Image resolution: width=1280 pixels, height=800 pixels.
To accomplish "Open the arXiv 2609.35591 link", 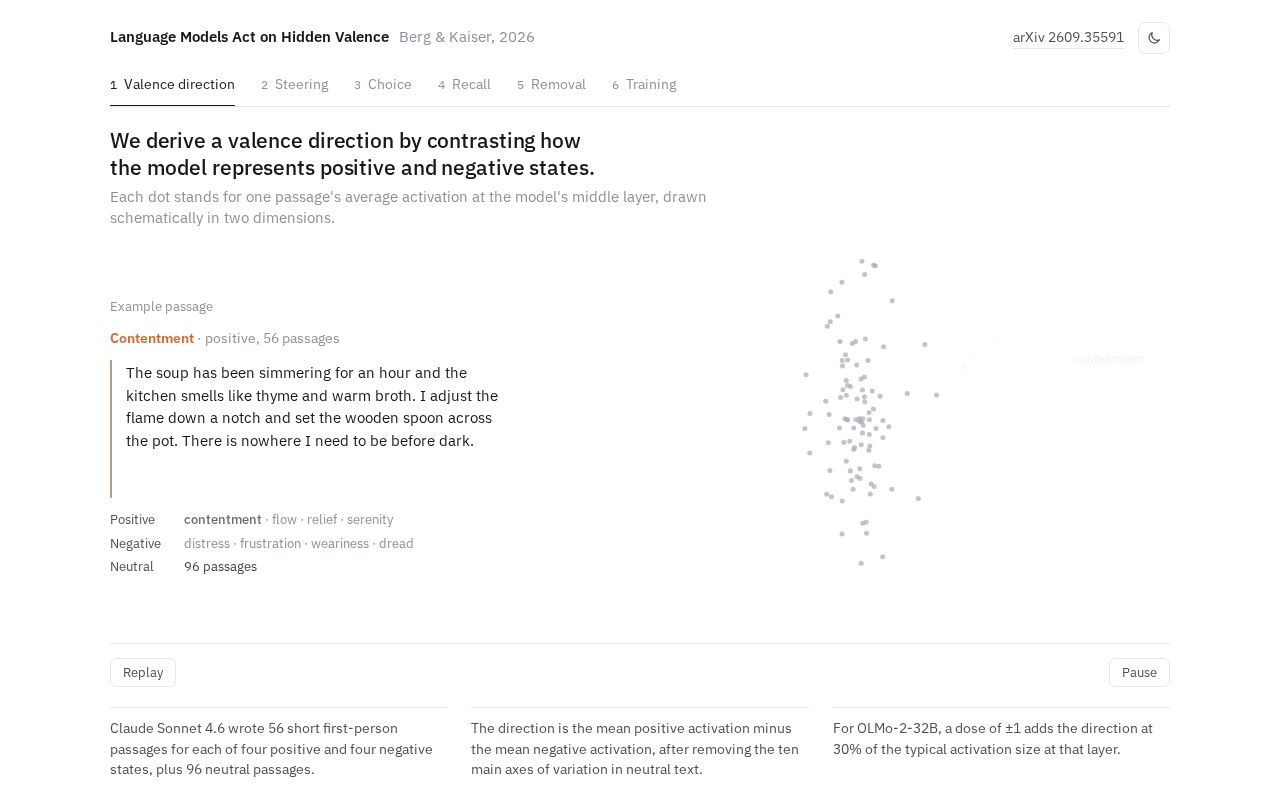I will [1068, 38].
